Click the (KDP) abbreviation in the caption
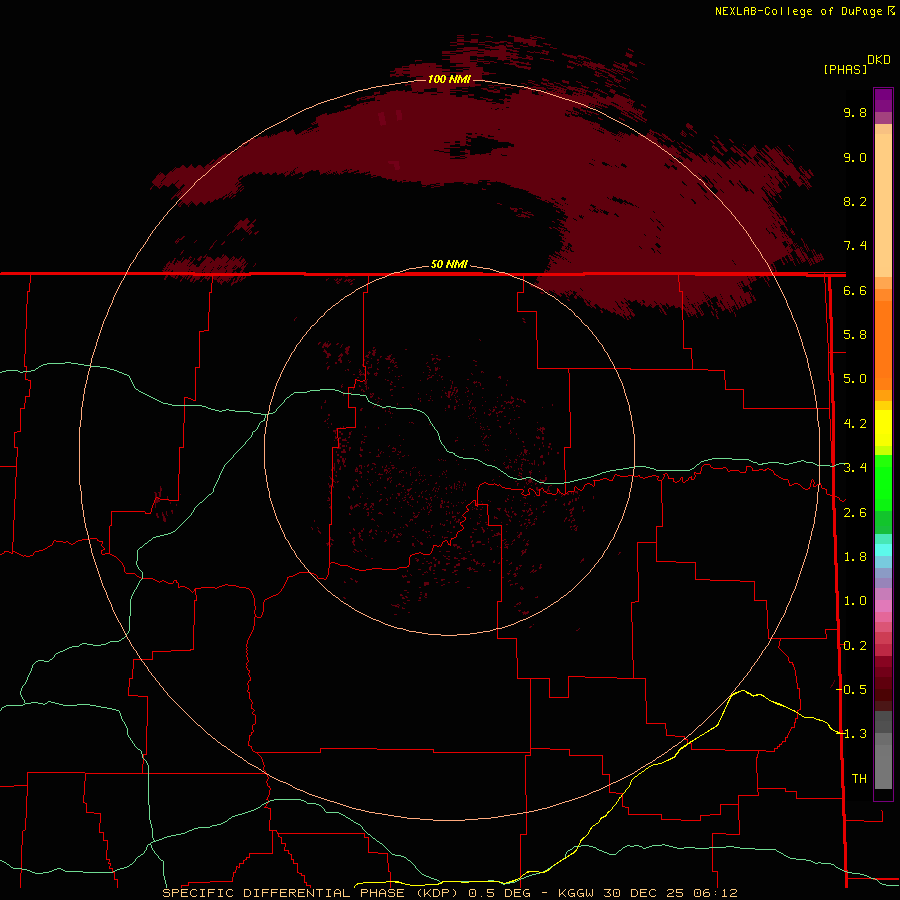900x900 pixels. click(437, 893)
